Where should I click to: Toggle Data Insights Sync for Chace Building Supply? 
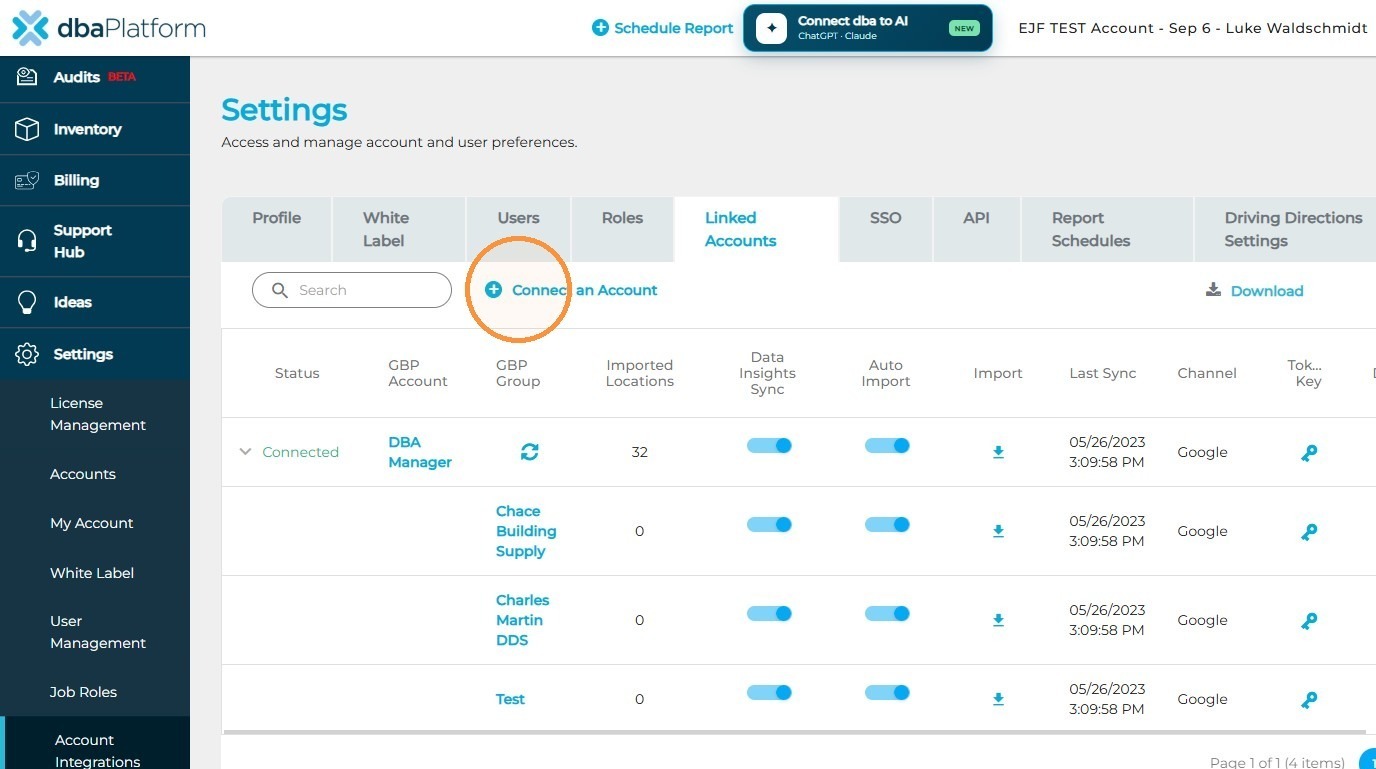[x=769, y=525]
